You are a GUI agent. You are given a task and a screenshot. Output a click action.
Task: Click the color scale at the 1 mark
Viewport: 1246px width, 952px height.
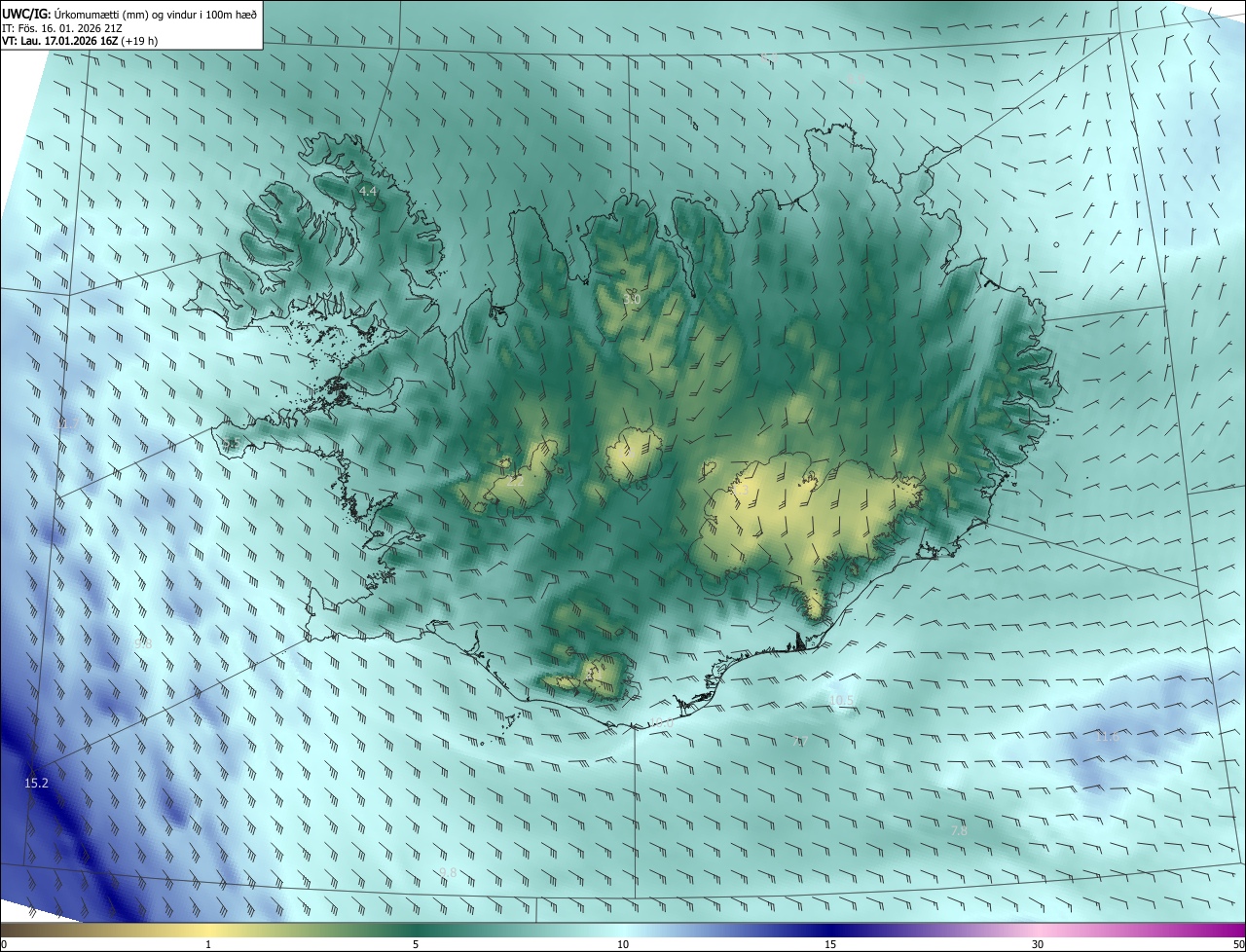(208, 944)
